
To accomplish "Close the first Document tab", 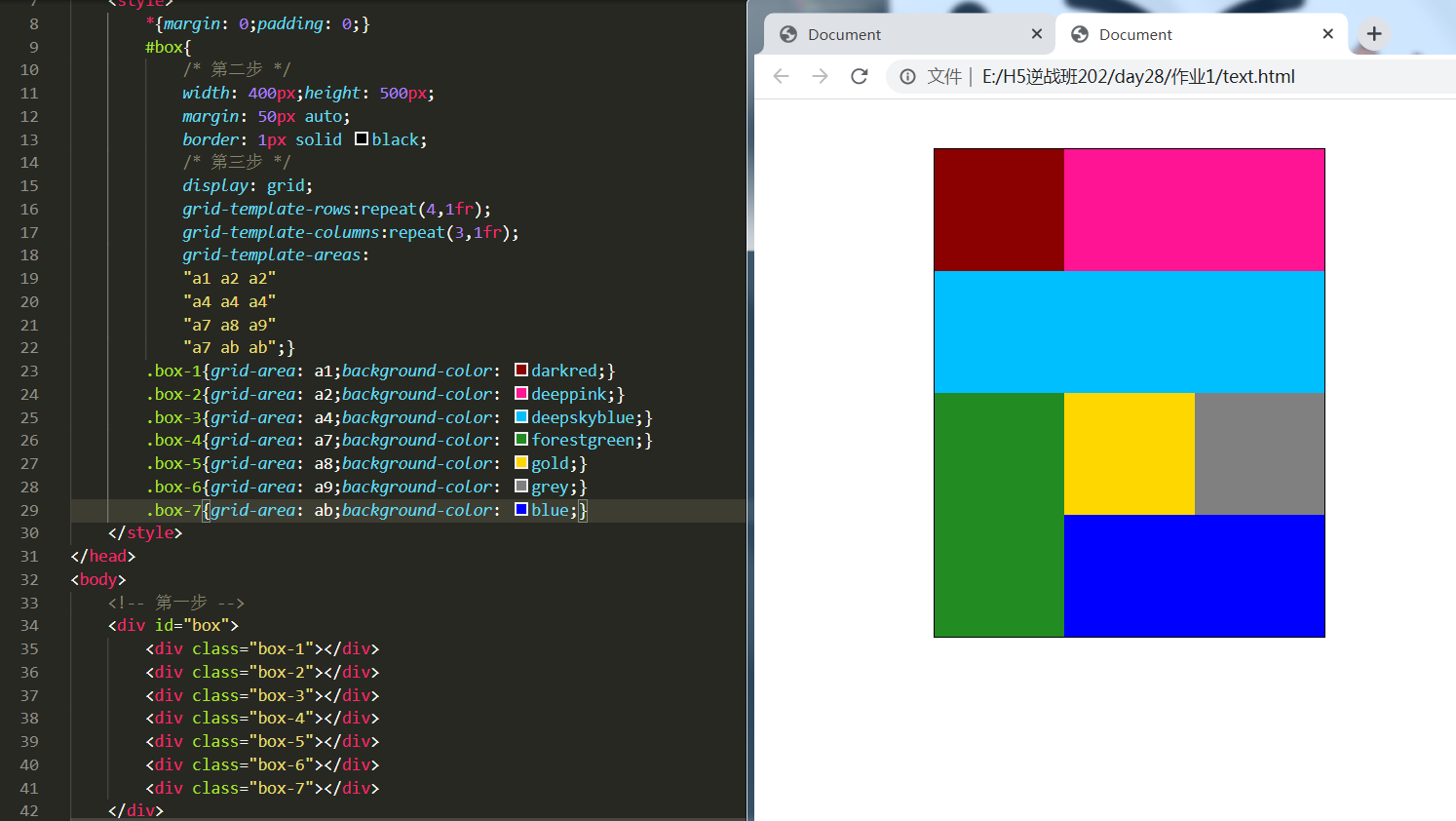I will [1037, 34].
